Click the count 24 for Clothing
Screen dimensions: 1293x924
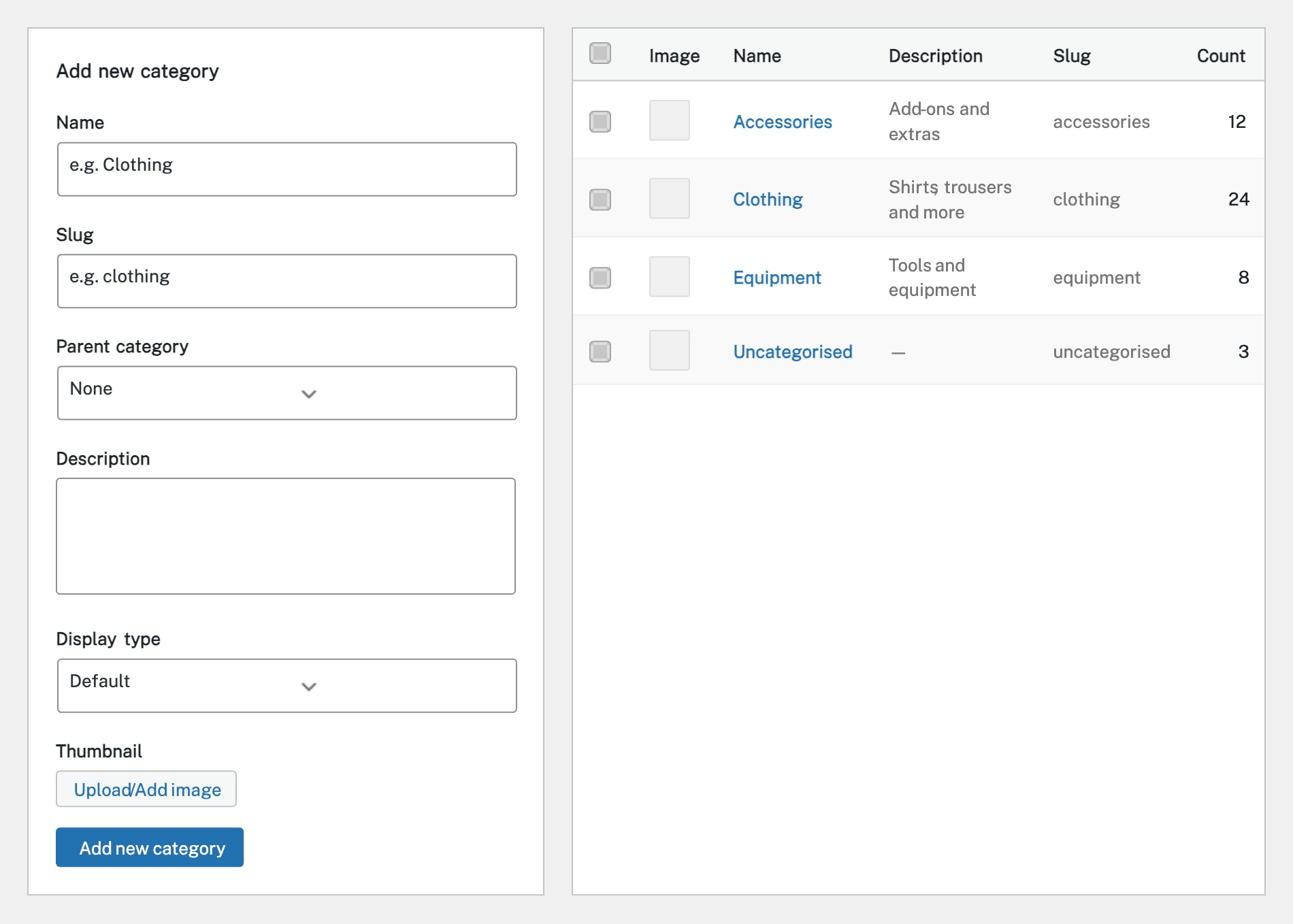coord(1239,199)
